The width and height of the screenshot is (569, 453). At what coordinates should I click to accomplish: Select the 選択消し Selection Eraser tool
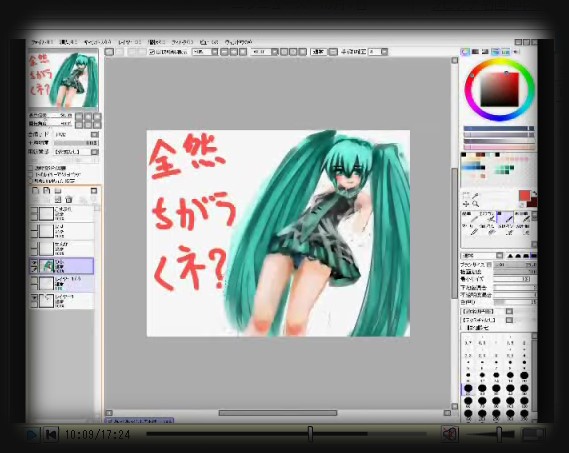click(523, 229)
